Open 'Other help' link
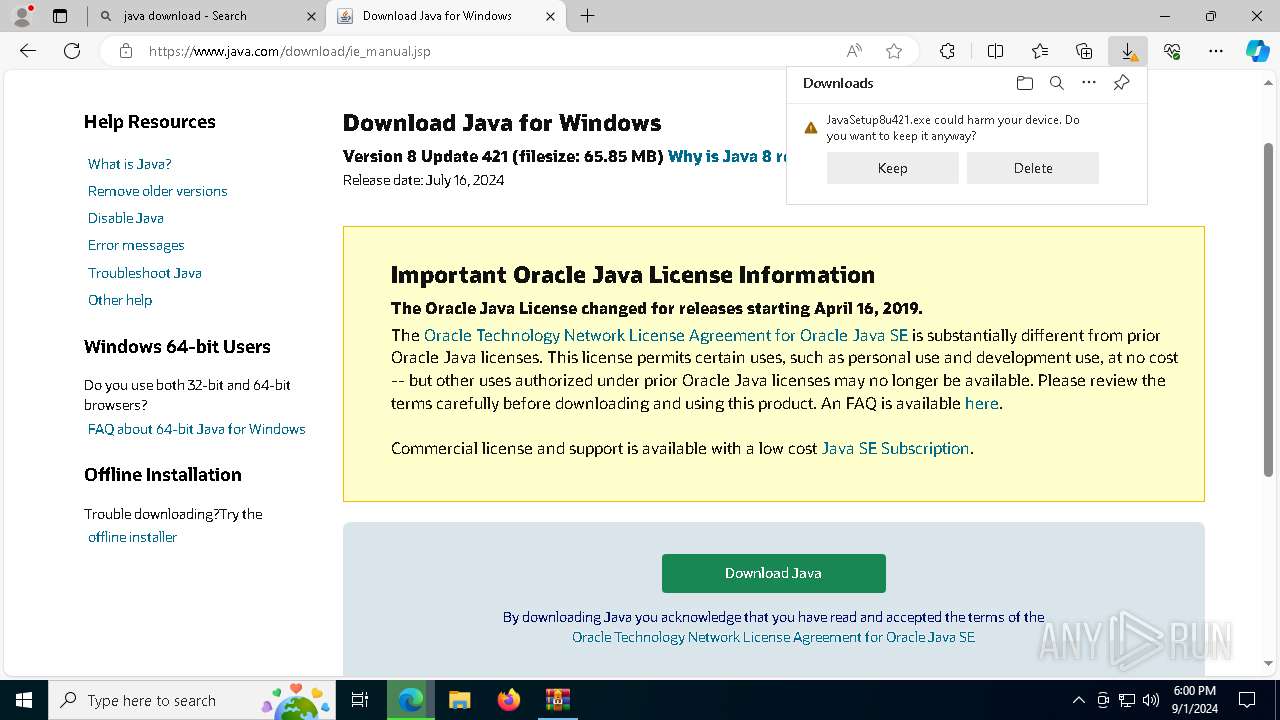 (x=120, y=300)
